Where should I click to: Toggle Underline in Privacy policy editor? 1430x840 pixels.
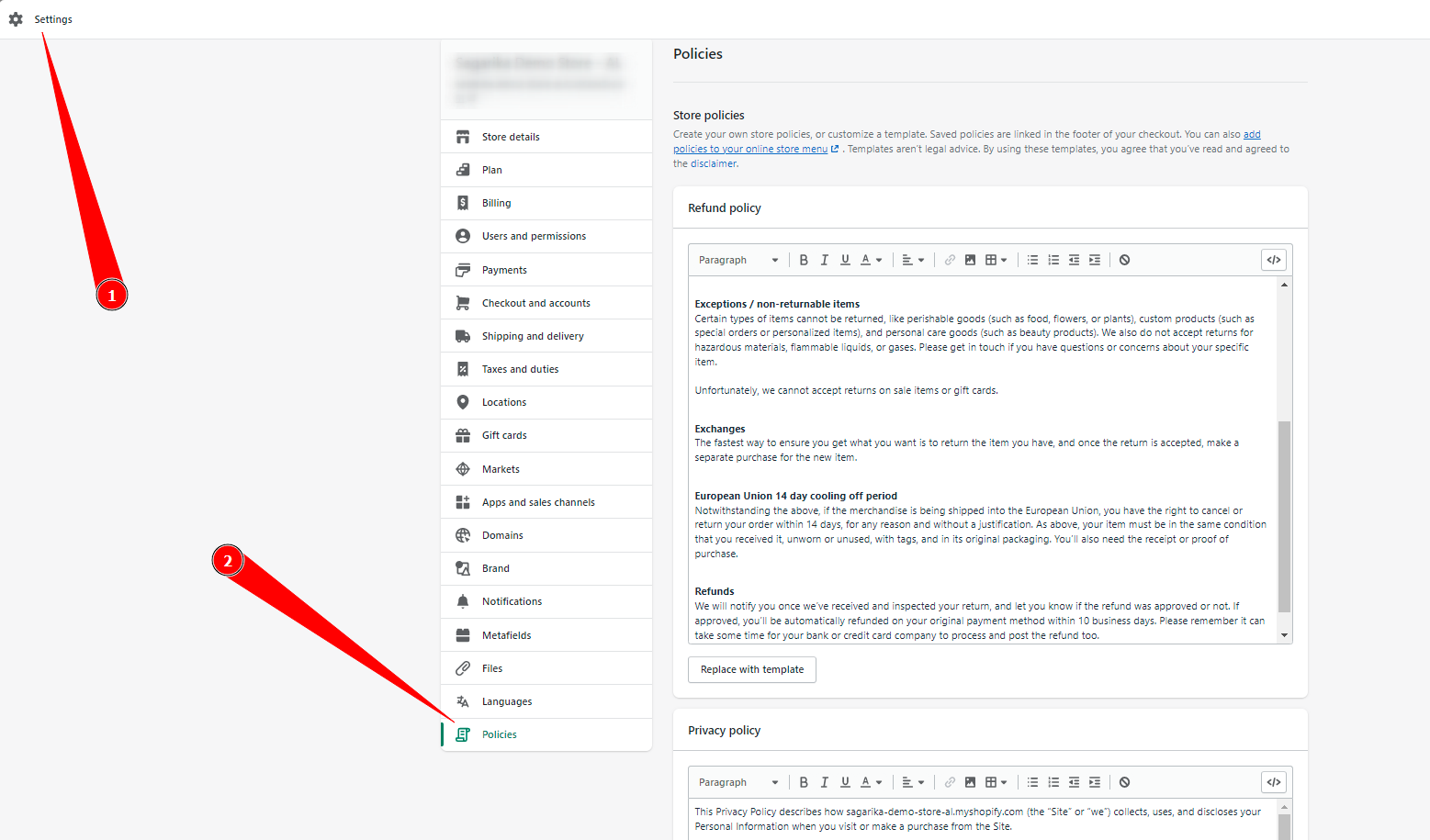845,782
